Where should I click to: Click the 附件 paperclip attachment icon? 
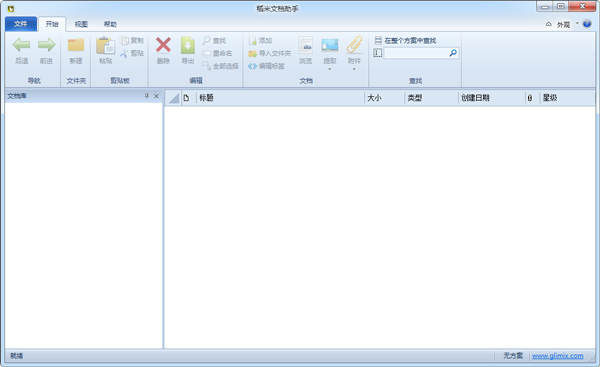(x=354, y=45)
